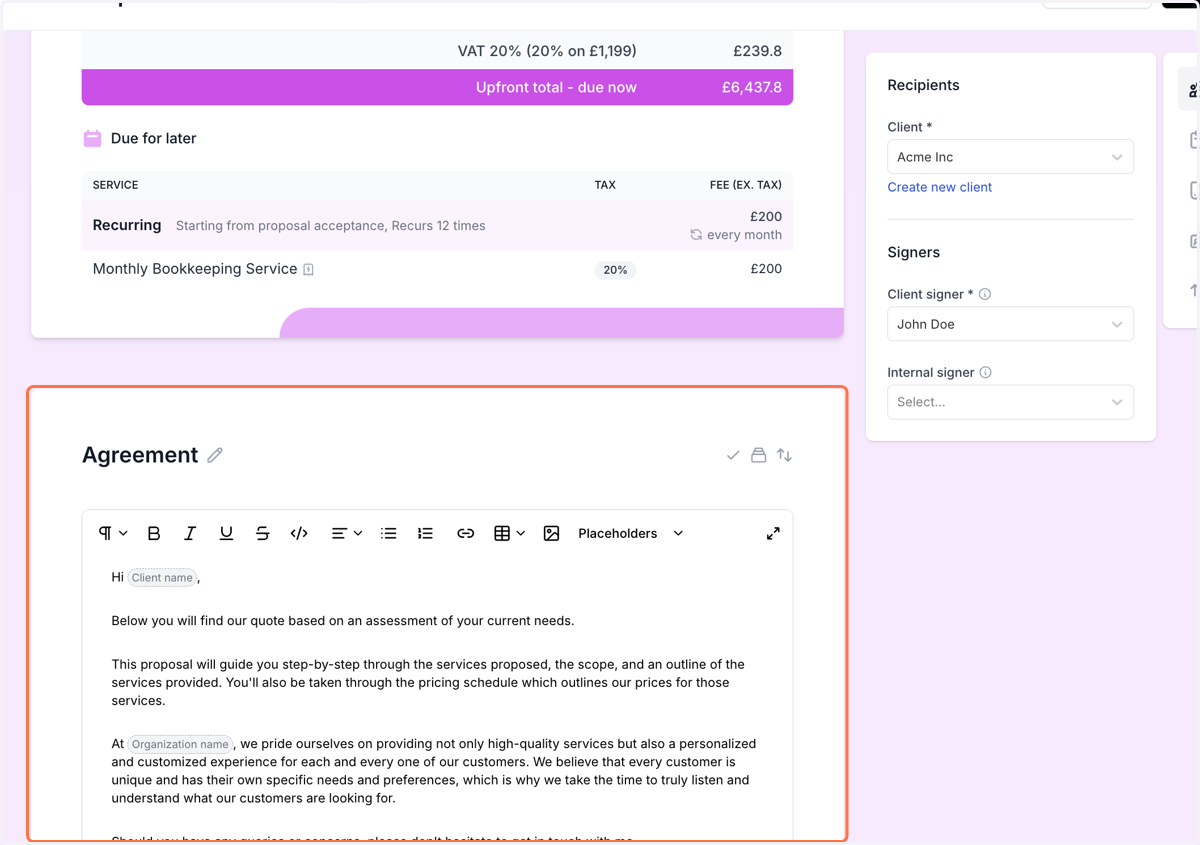Click the 20% tax badge
The width and height of the screenshot is (1200, 845).
(615, 270)
